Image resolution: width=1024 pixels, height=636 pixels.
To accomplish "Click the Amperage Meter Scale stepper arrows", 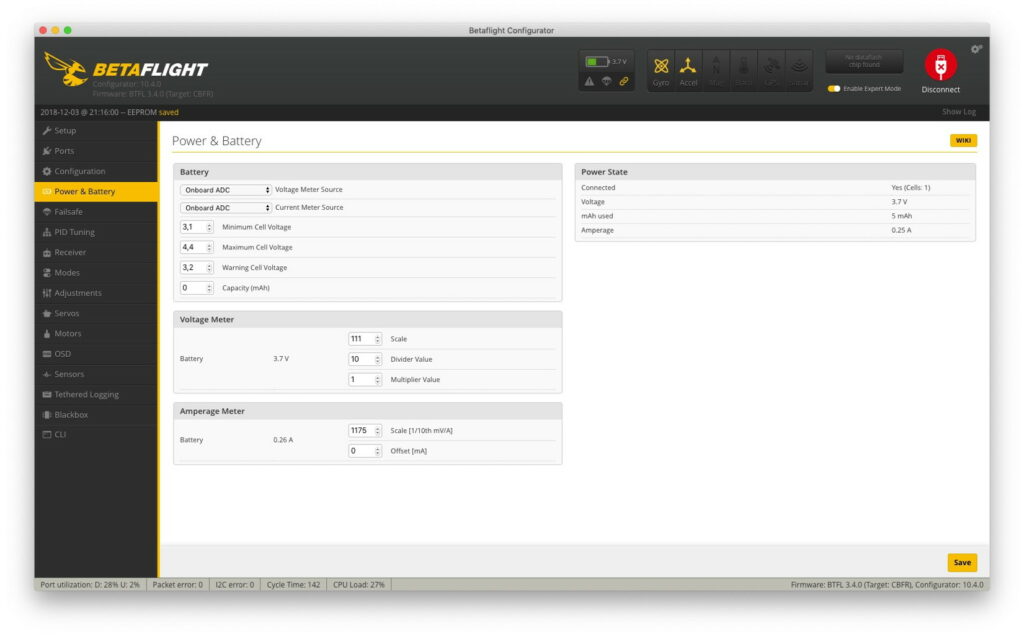I will click(x=377, y=431).
